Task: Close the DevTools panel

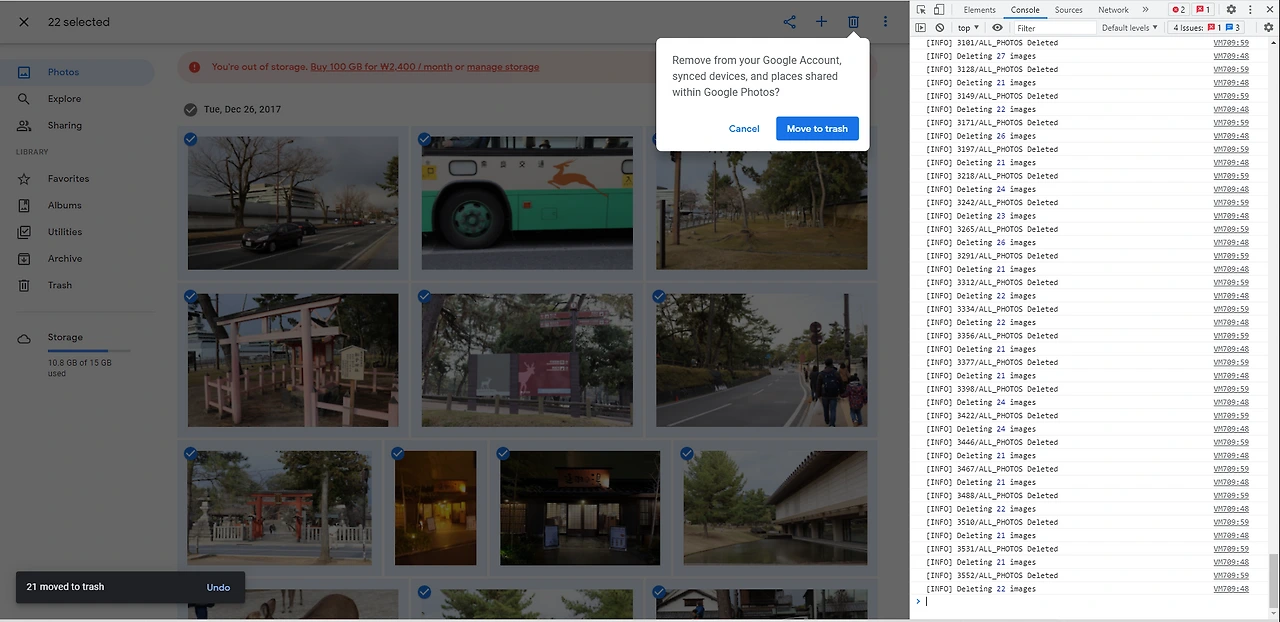Action: 1269,10
